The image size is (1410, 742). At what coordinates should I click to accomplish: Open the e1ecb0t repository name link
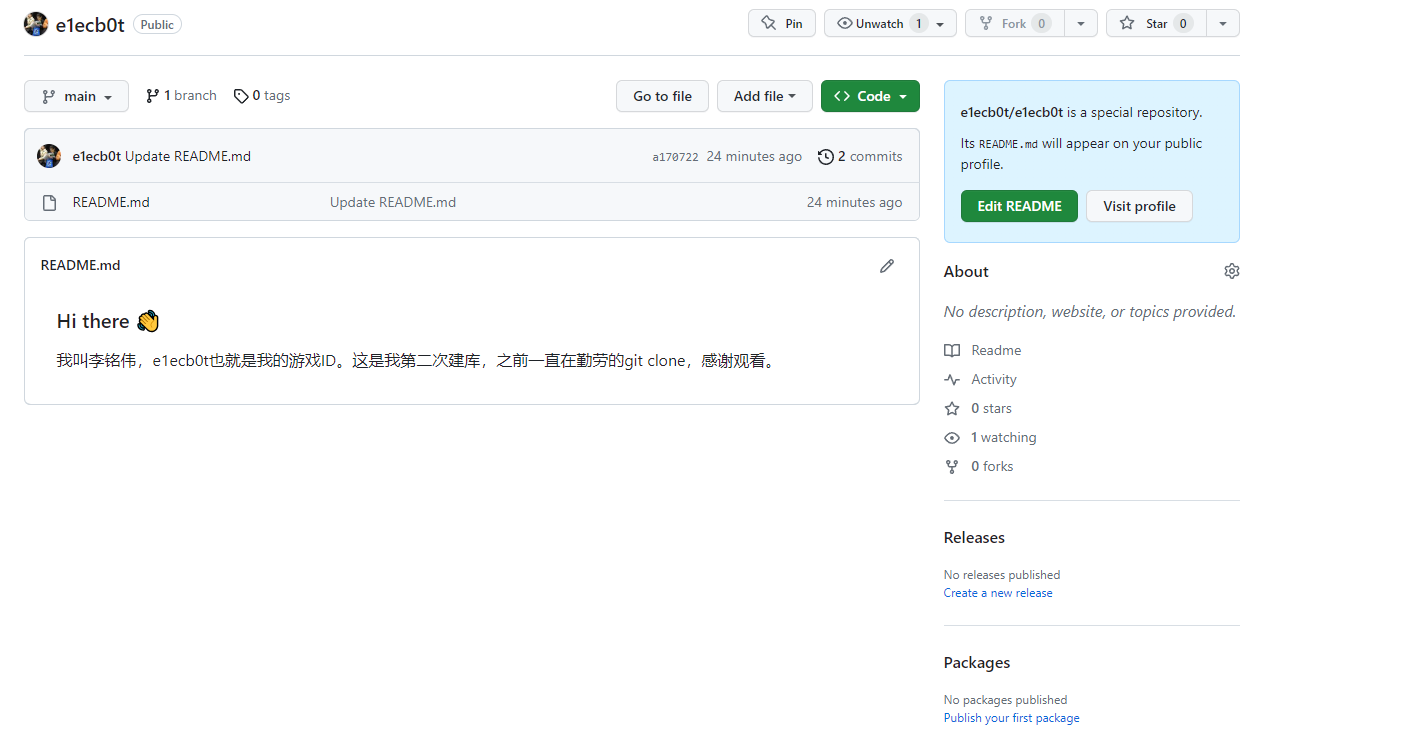[90, 25]
